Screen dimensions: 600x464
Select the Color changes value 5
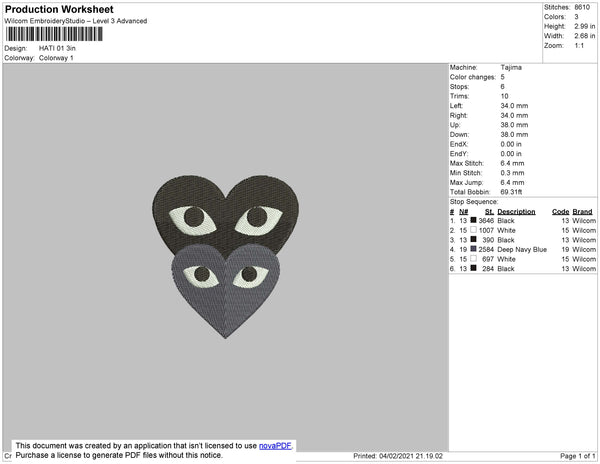(502, 77)
